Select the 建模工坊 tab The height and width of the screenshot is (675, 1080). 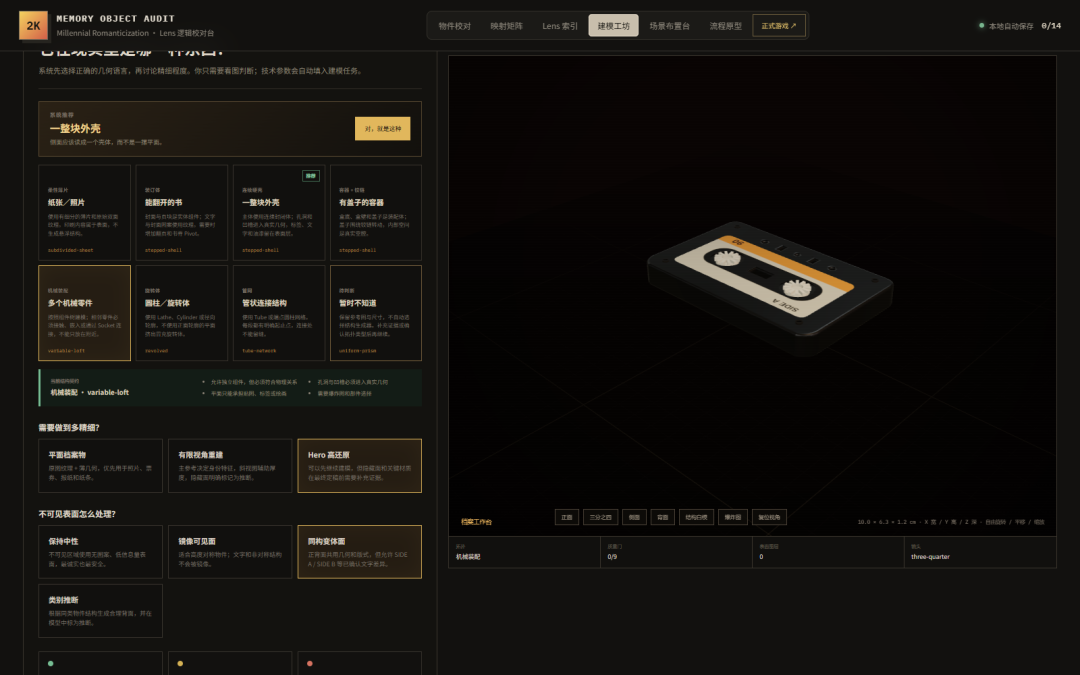614,26
